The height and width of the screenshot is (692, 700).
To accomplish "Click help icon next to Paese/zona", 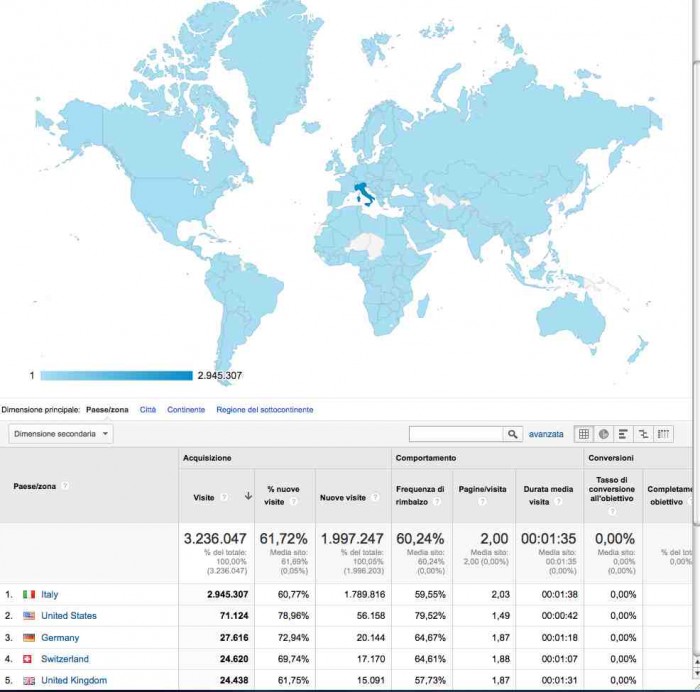I will pos(65,486).
